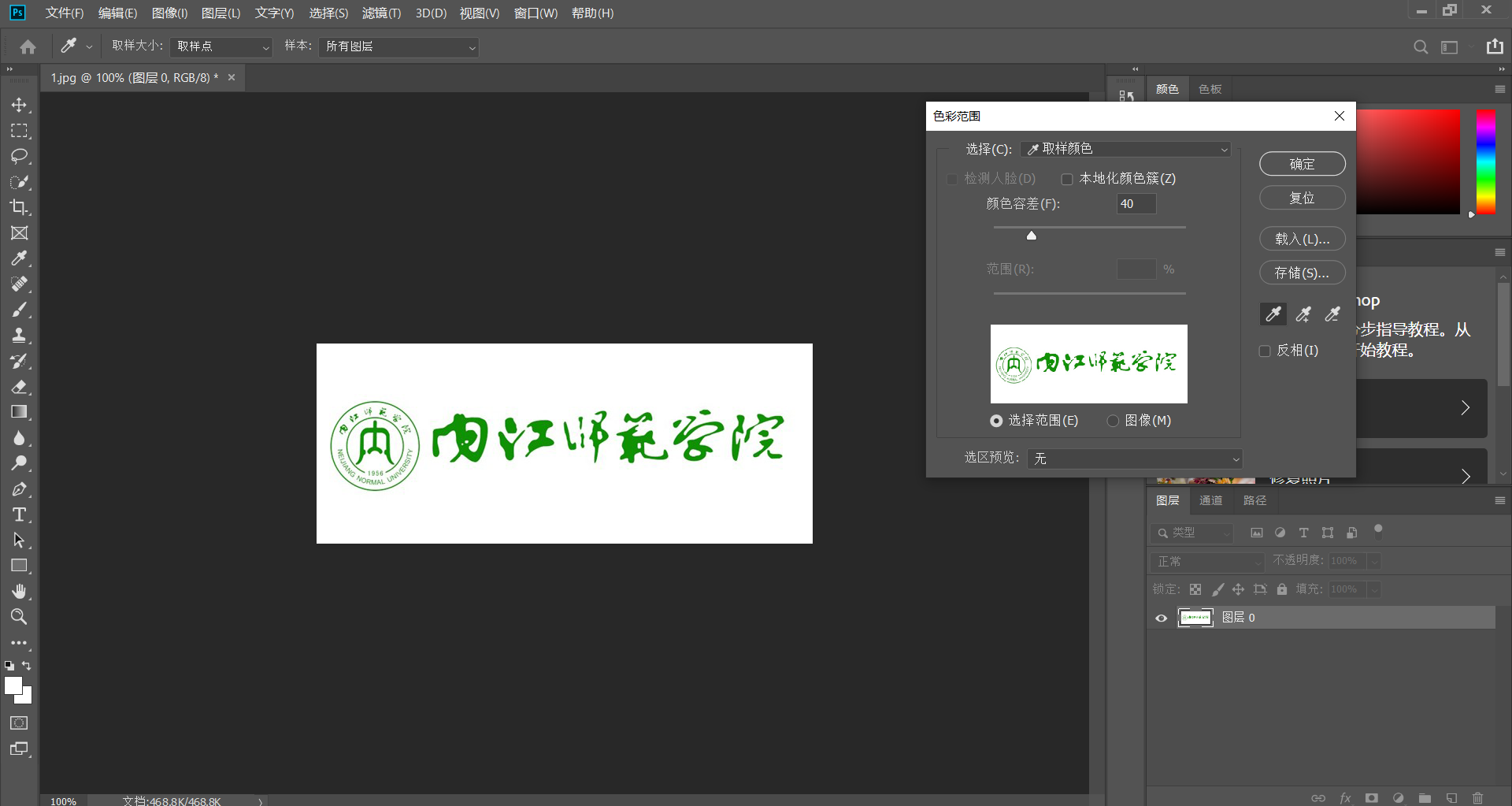Open the Image (图像) menu

click(x=169, y=13)
